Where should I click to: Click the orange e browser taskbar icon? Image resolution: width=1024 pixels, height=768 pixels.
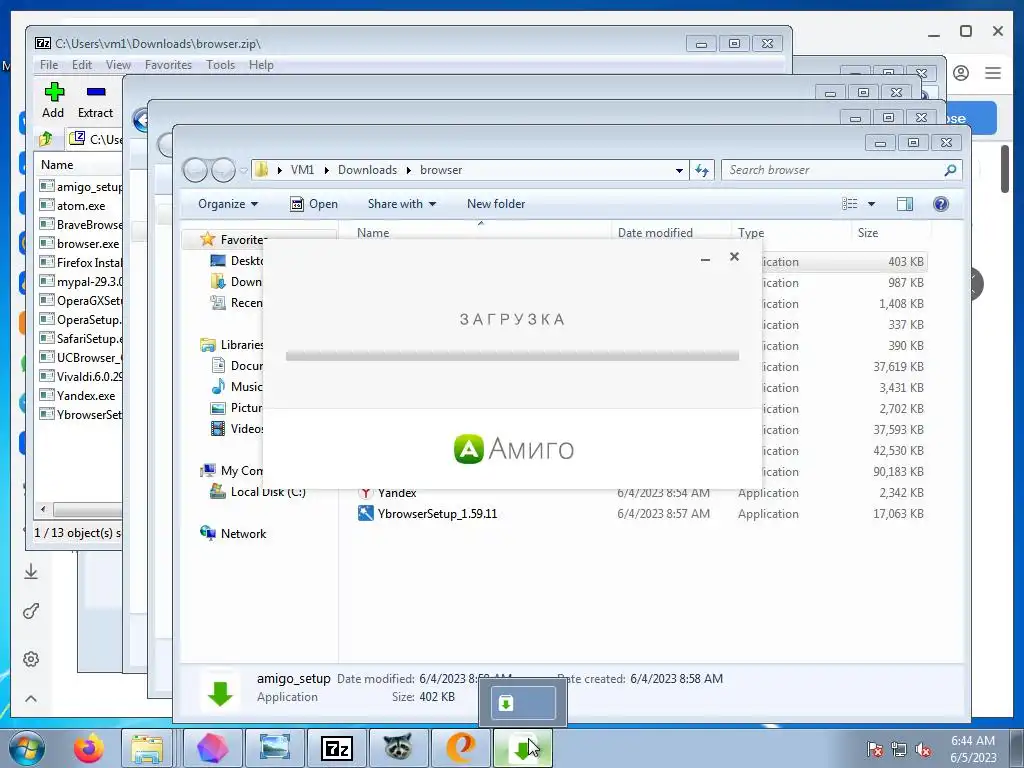(x=460, y=748)
